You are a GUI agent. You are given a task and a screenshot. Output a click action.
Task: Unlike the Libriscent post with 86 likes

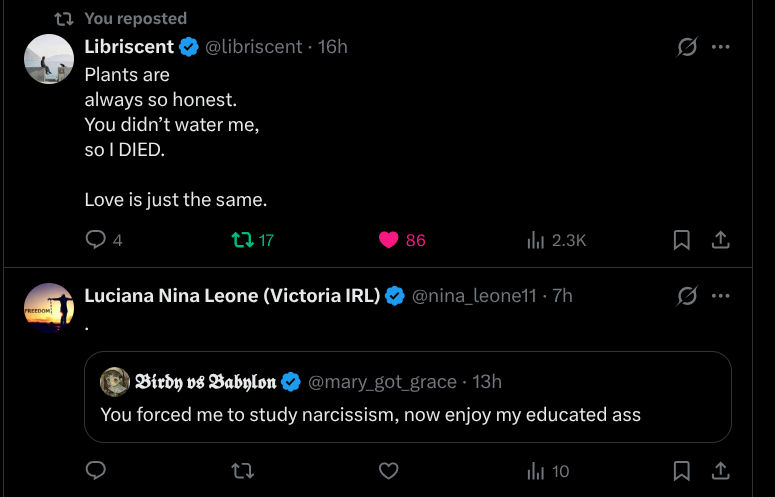pos(389,240)
